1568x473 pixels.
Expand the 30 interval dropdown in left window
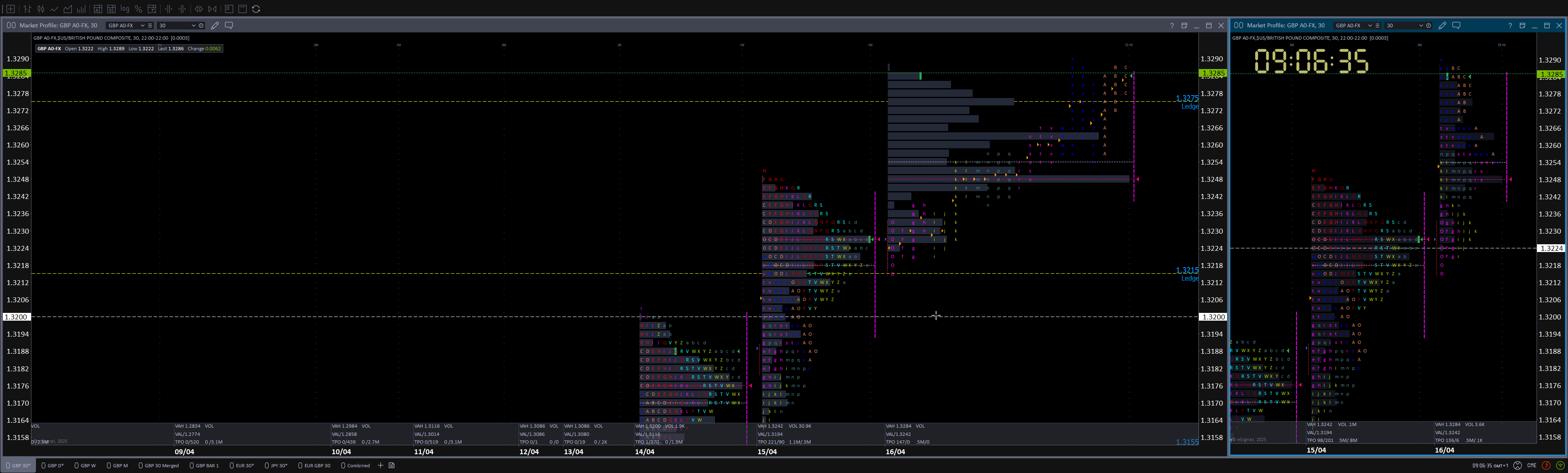(194, 26)
